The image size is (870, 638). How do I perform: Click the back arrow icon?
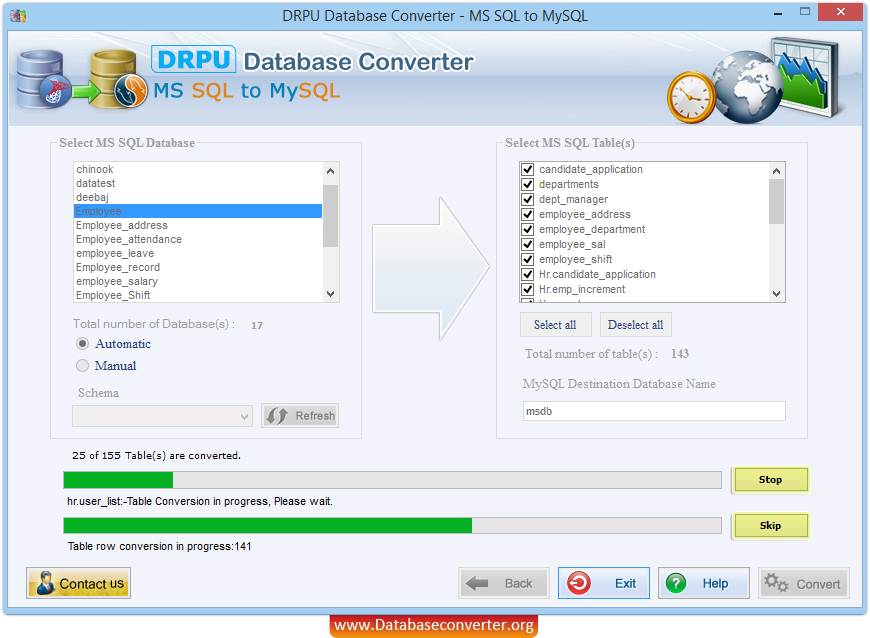(x=477, y=583)
